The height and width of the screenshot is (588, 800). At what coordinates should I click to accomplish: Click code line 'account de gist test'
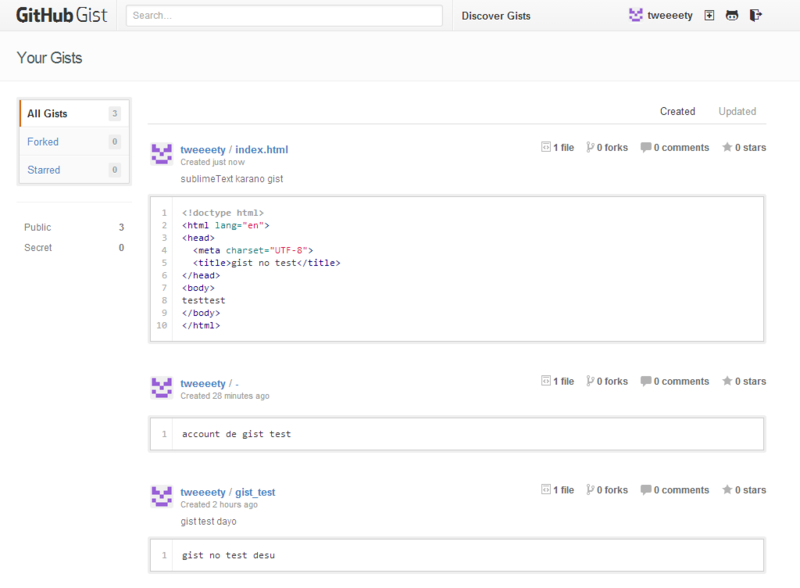pyautogui.click(x=236, y=434)
